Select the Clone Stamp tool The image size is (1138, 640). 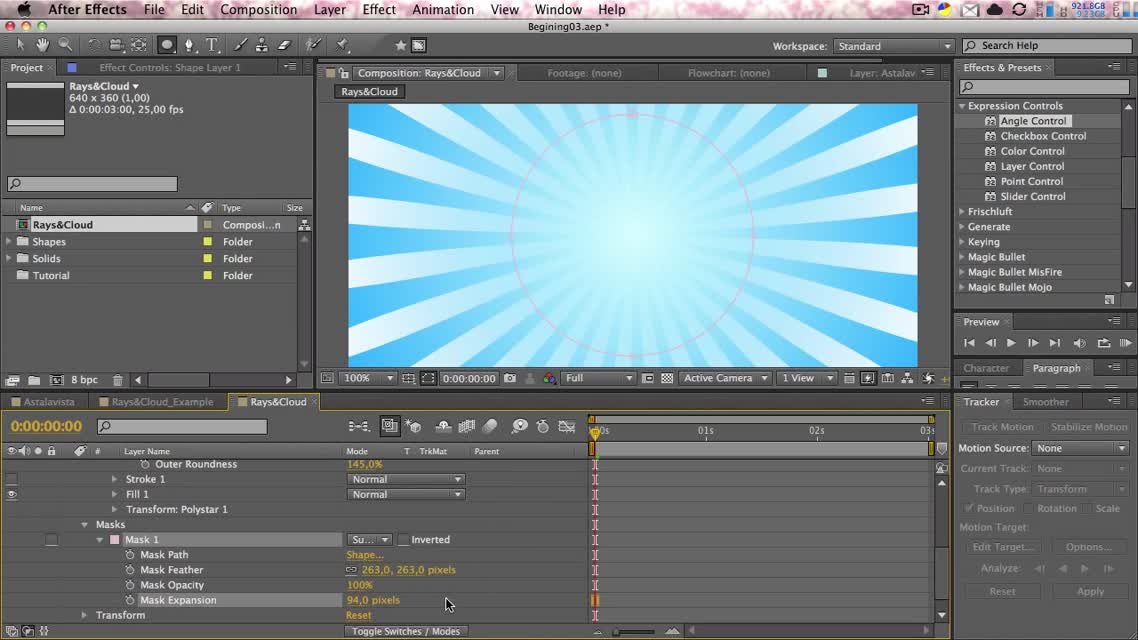click(x=261, y=45)
